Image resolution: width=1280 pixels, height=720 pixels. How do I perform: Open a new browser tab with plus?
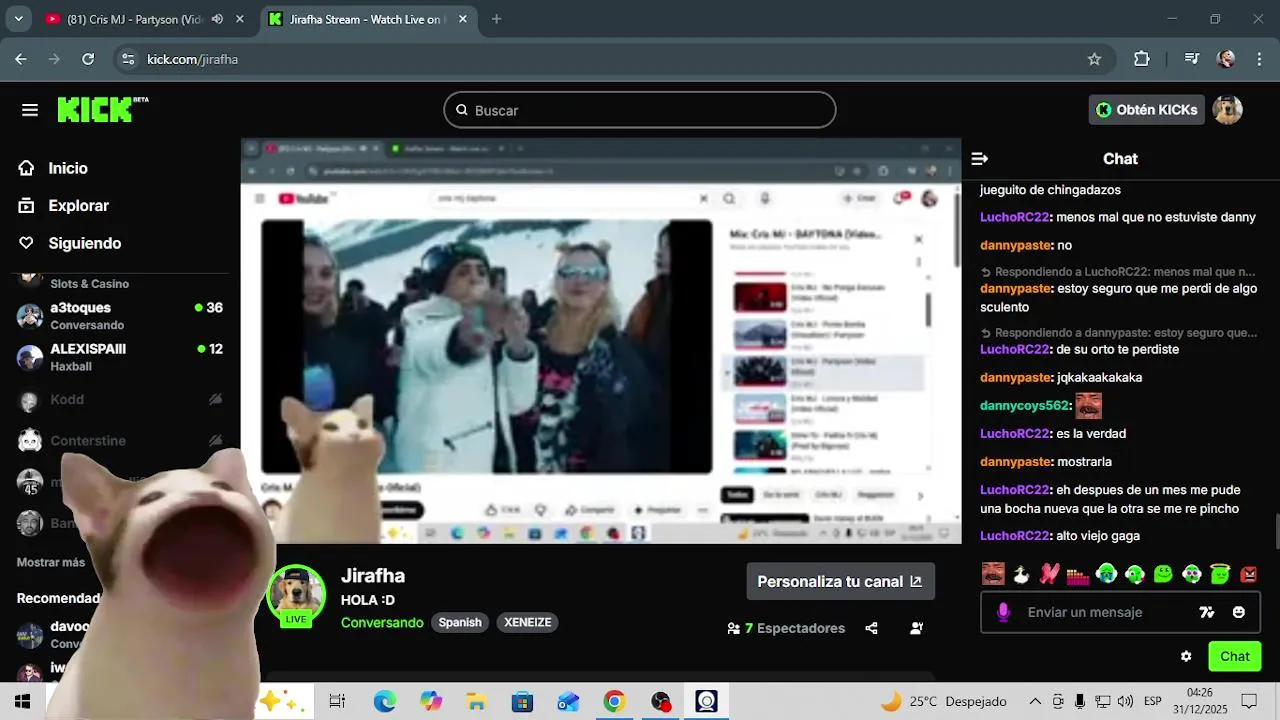click(496, 19)
